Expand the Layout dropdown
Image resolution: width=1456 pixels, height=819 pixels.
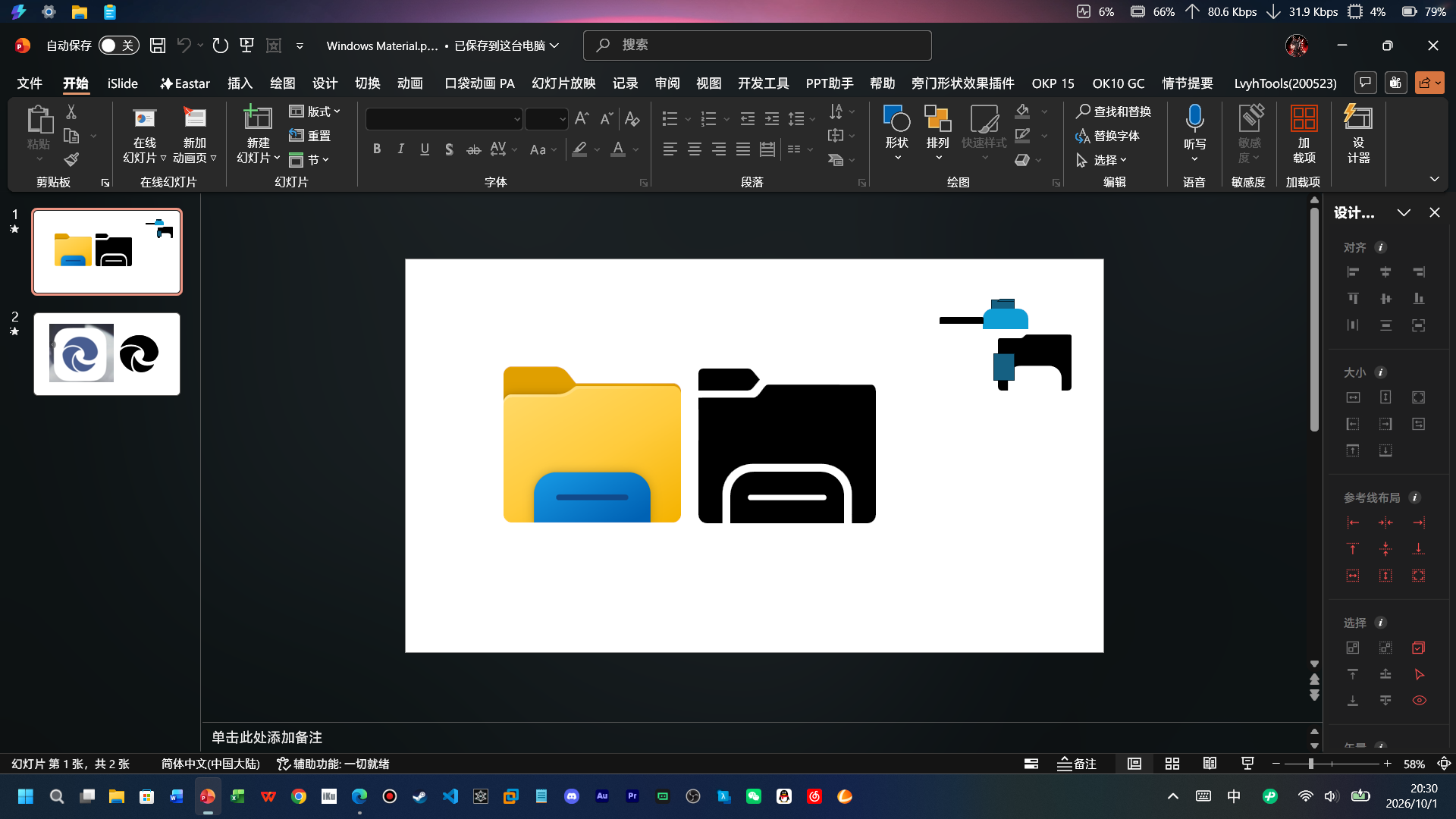(315, 111)
